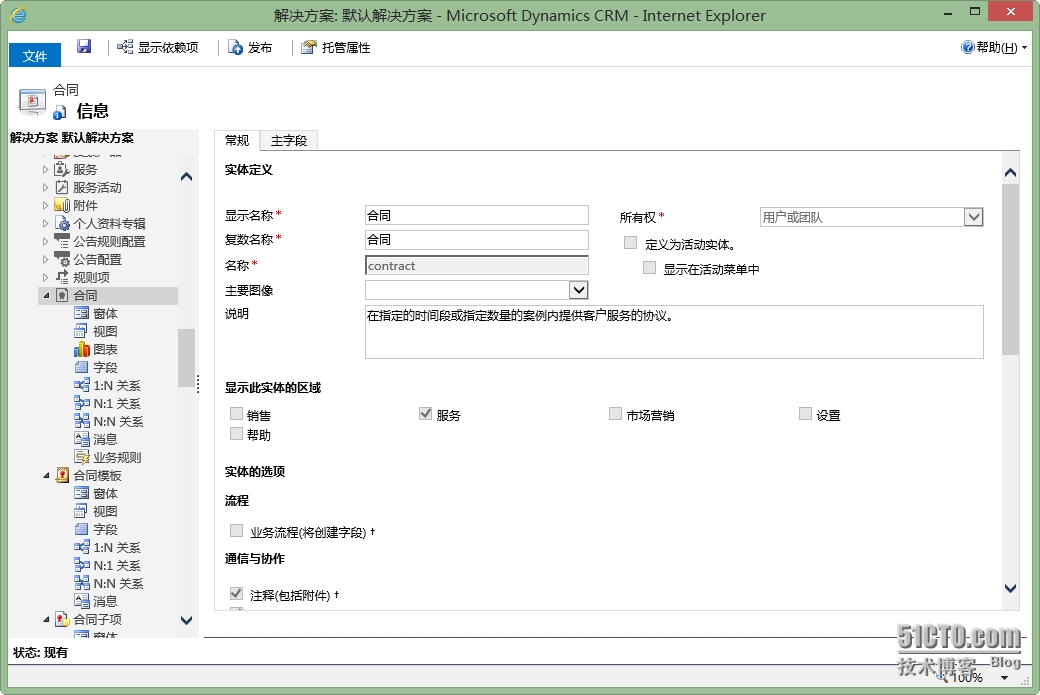This screenshot has height=695, width=1040.
Task: Select N:N 关系 under 合同模板
Action: click(118, 583)
